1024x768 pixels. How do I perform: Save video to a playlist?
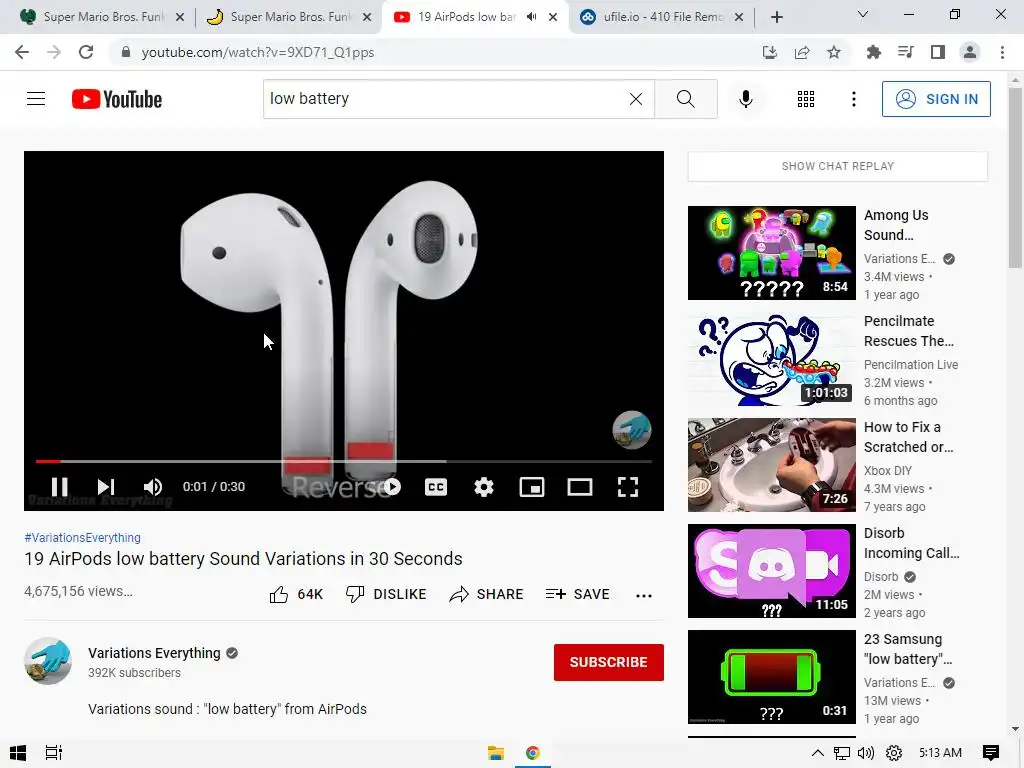pyautogui.click(x=578, y=594)
